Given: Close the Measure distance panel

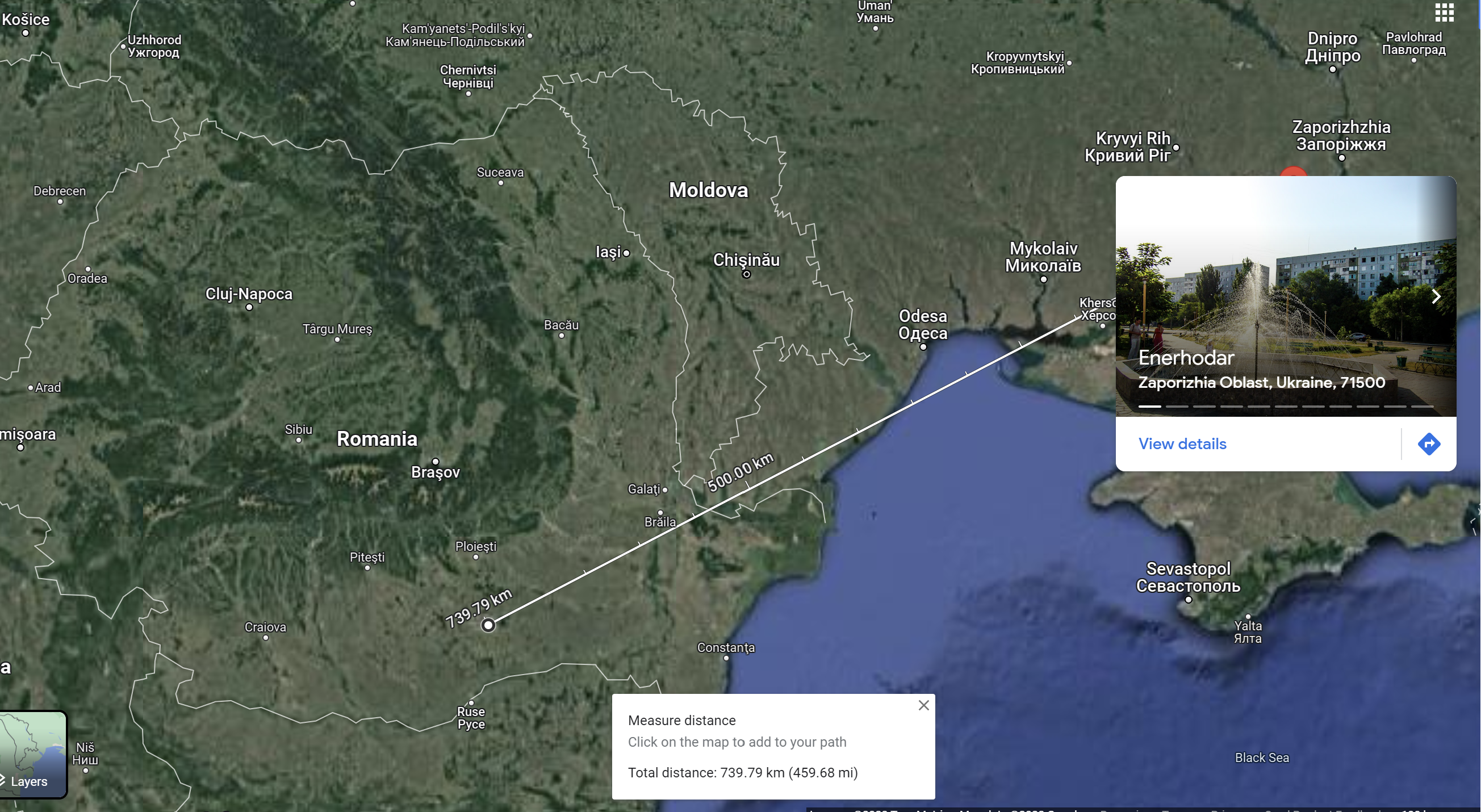Looking at the screenshot, I should [x=923, y=705].
